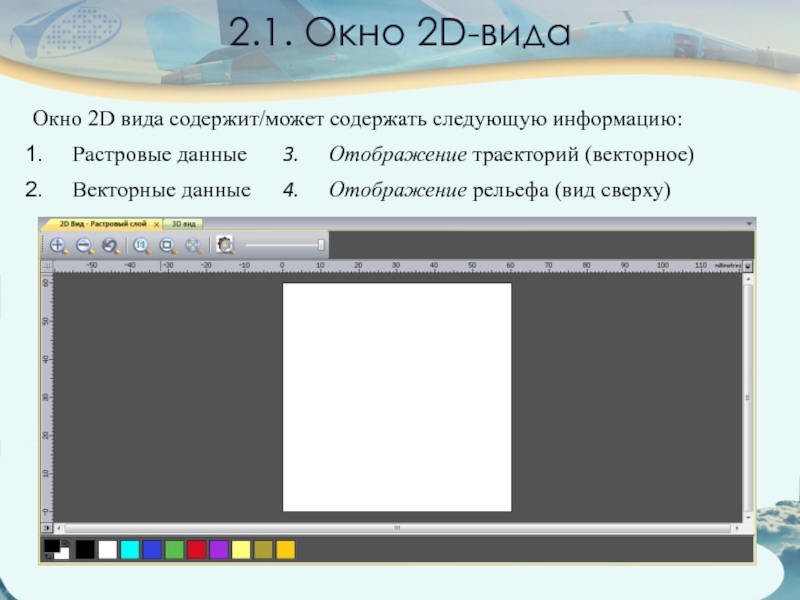800x600 pixels.
Task: Click the fit-to-window zoom icon
Action: point(167,245)
